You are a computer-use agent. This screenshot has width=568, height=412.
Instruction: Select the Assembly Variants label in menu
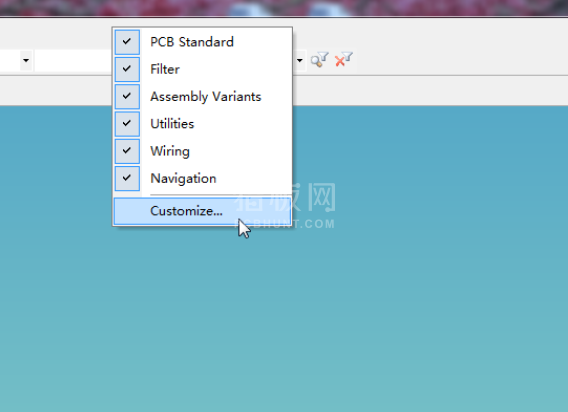coord(206,97)
